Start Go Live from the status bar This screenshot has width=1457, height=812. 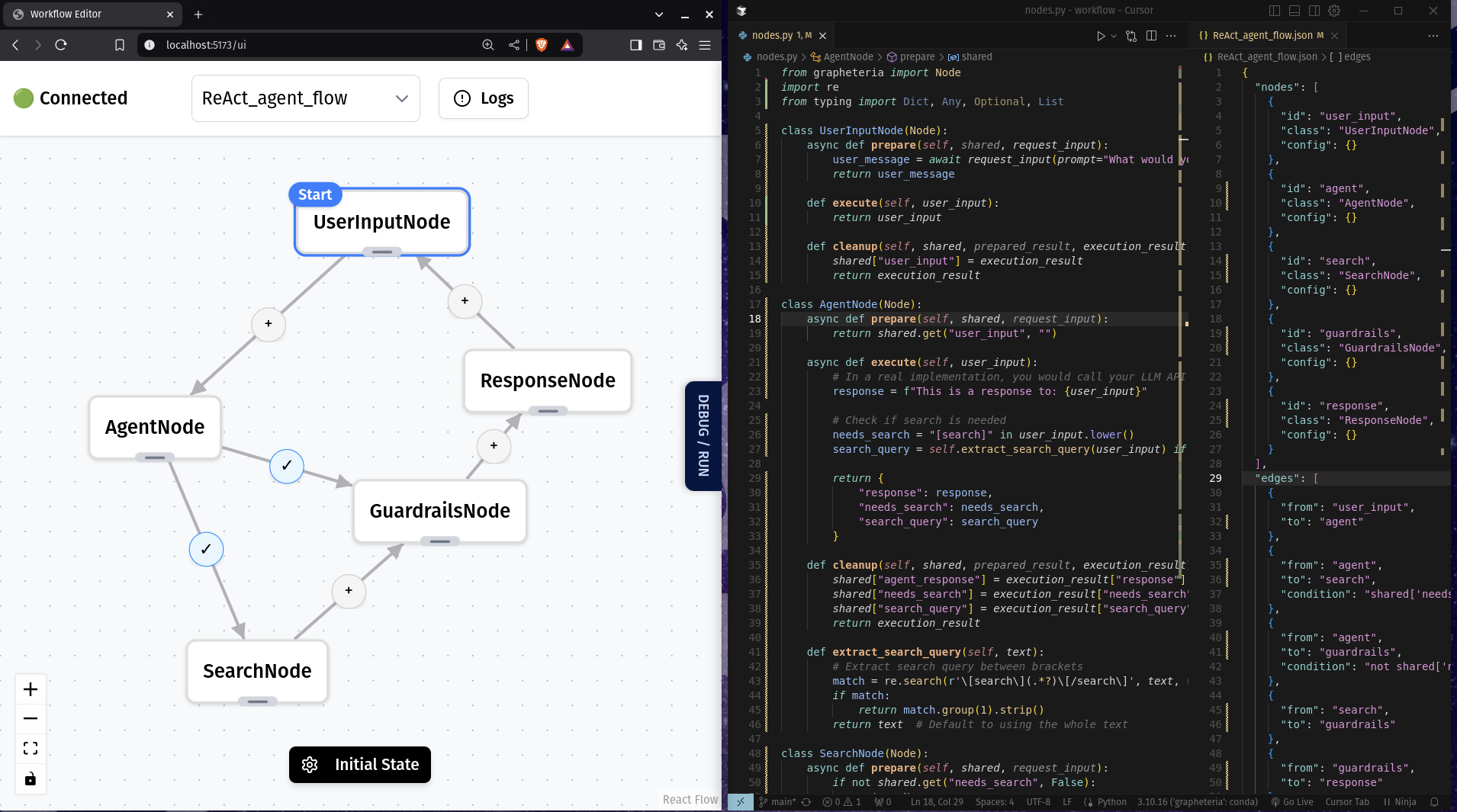click(1291, 802)
